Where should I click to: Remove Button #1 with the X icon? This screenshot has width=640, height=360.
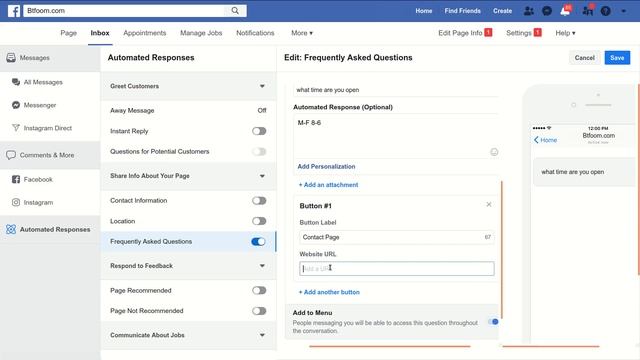pyautogui.click(x=489, y=204)
